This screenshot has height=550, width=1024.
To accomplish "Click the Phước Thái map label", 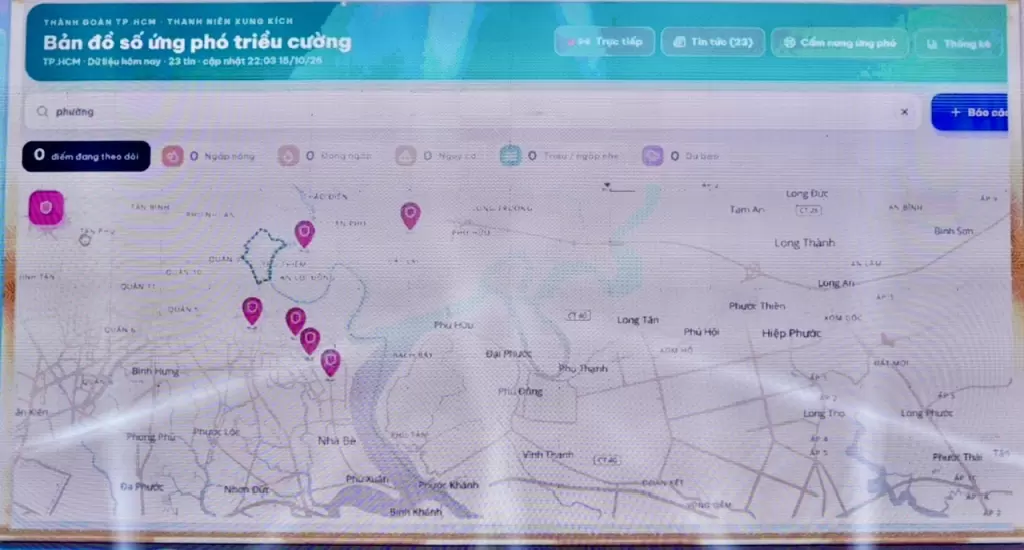I will click(957, 457).
